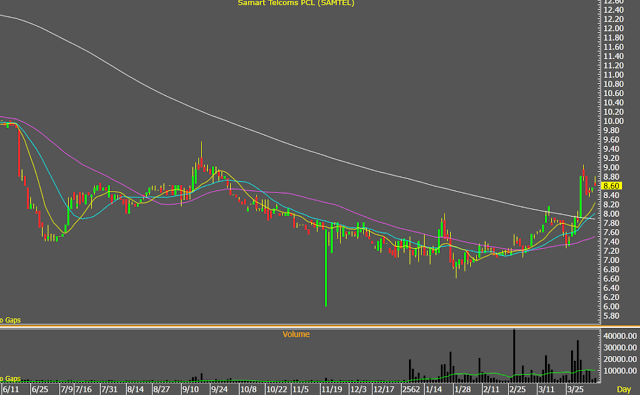
Task: Click the 40000.00 volume axis value
Action: 620,336
